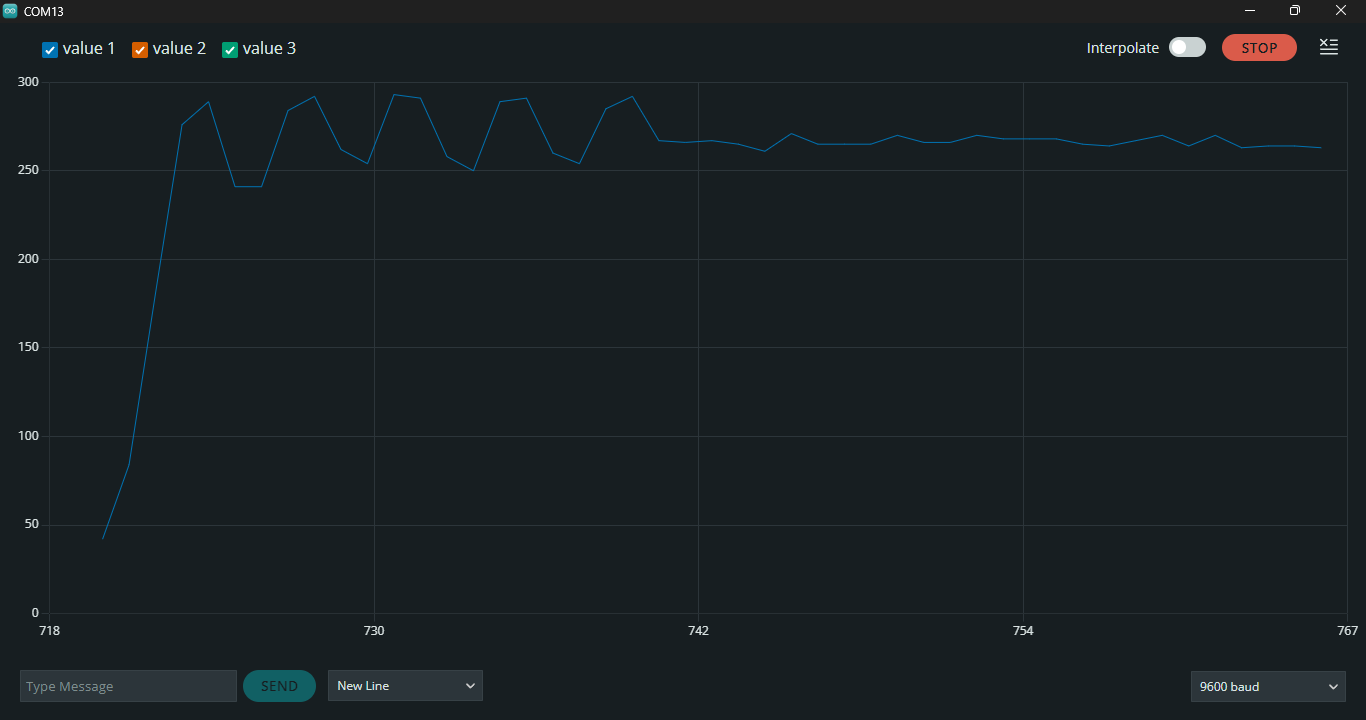Click the Interpolate label text

[1123, 48]
